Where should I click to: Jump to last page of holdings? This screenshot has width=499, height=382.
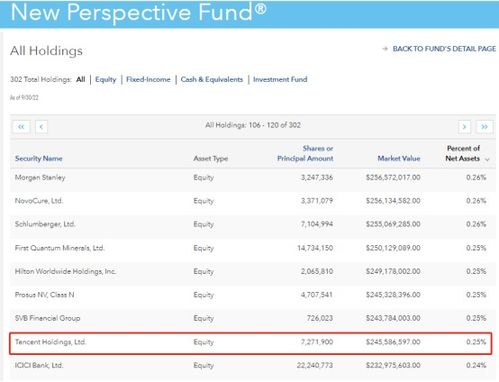click(x=484, y=127)
